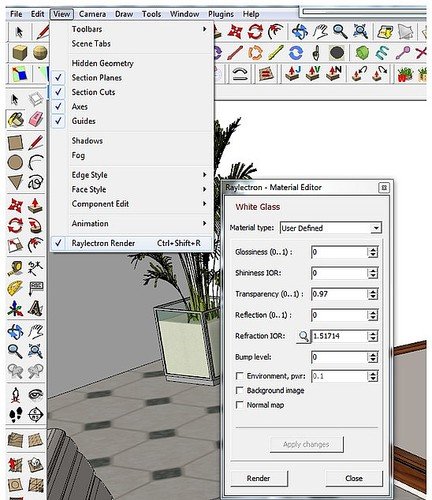
Task: Select the Orbit tool in left toolbar
Action: pyautogui.click(x=15, y=332)
